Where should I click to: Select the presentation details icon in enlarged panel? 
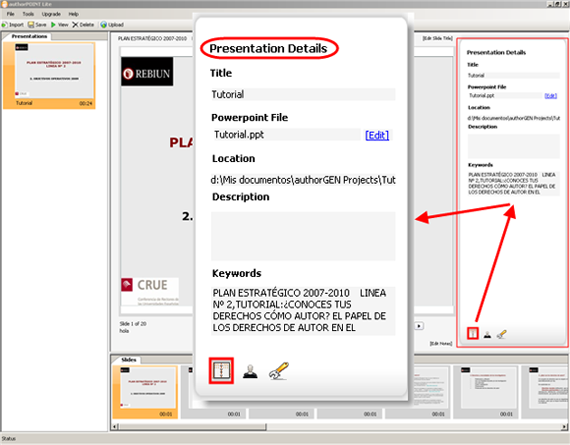click(221, 370)
